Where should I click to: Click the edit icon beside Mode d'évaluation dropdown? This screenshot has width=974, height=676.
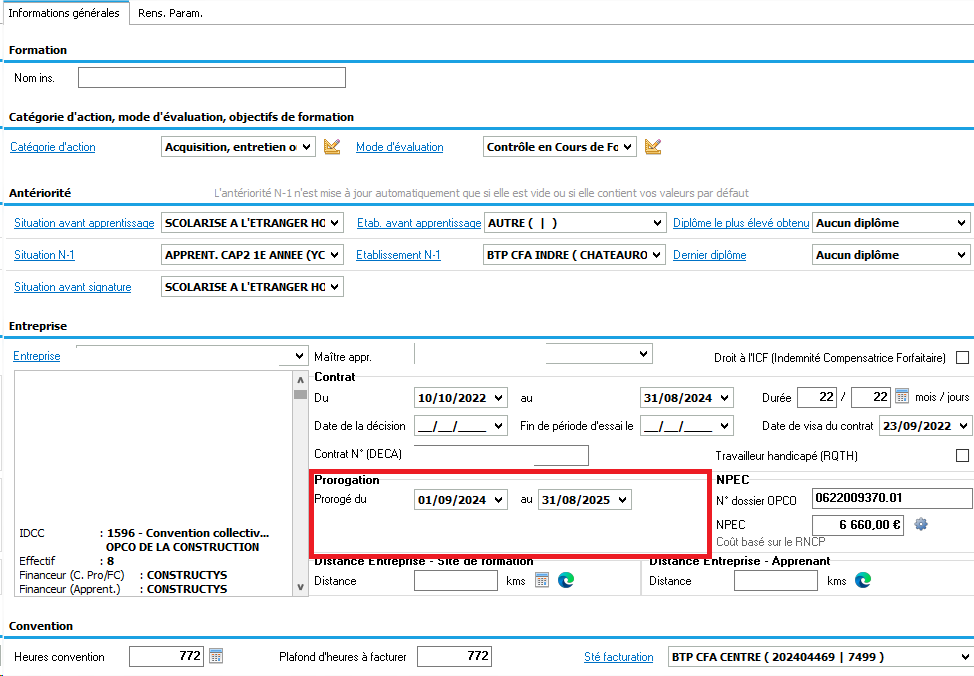[x=653, y=147]
